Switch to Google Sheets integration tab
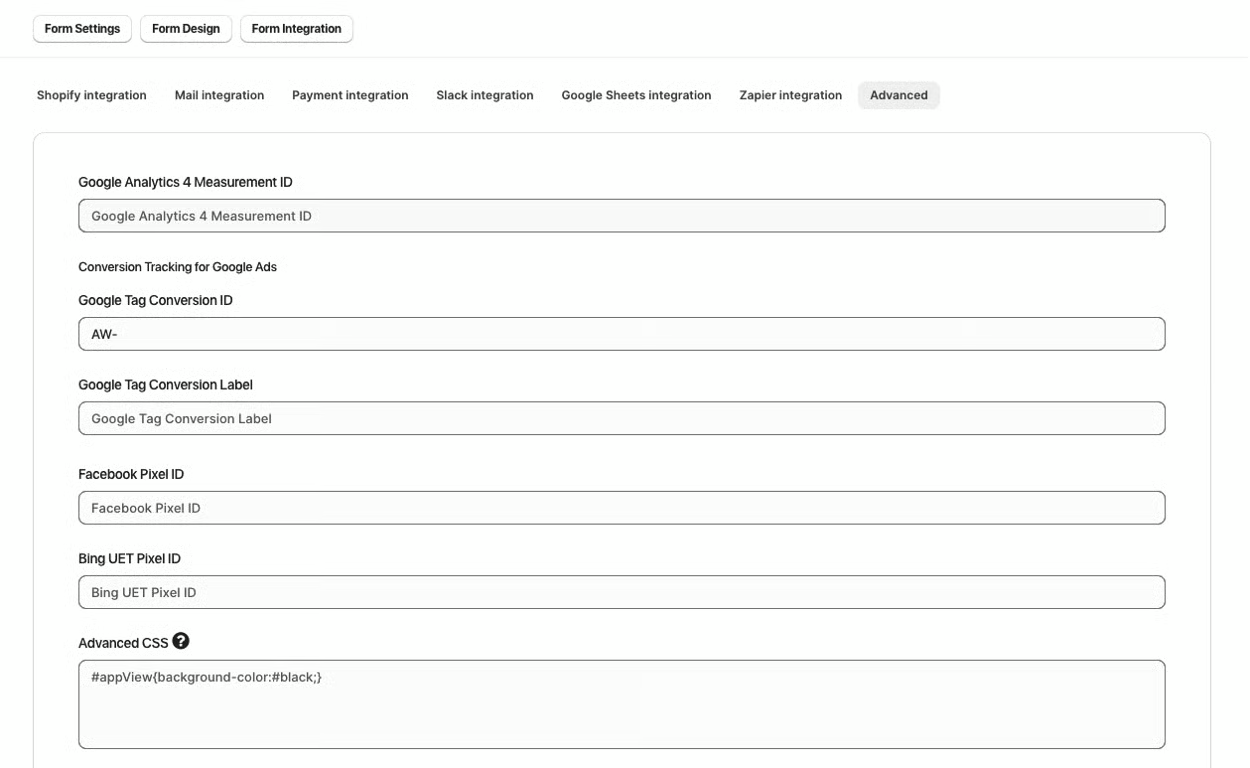The height and width of the screenshot is (768, 1250). tap(636, 95)
